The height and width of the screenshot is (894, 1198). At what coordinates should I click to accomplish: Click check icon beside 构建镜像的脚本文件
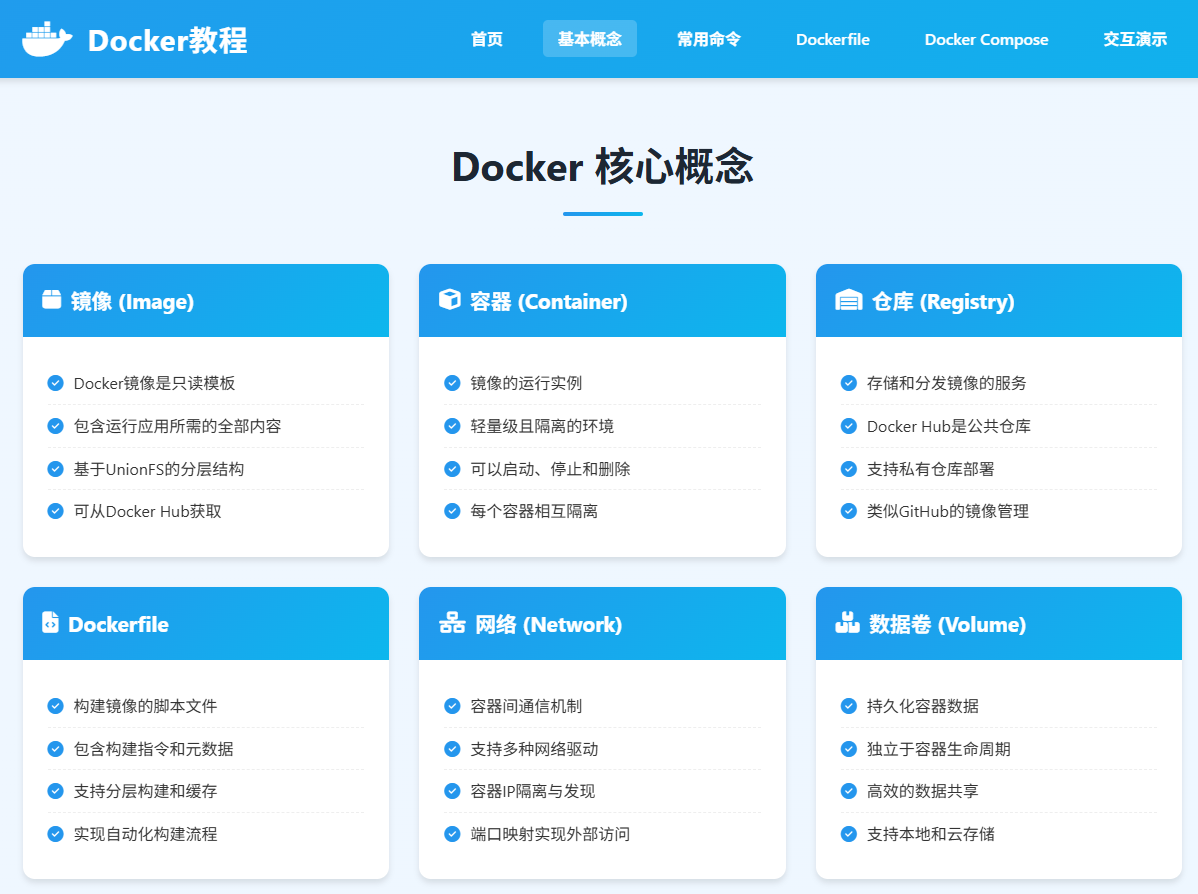point(56,706)
